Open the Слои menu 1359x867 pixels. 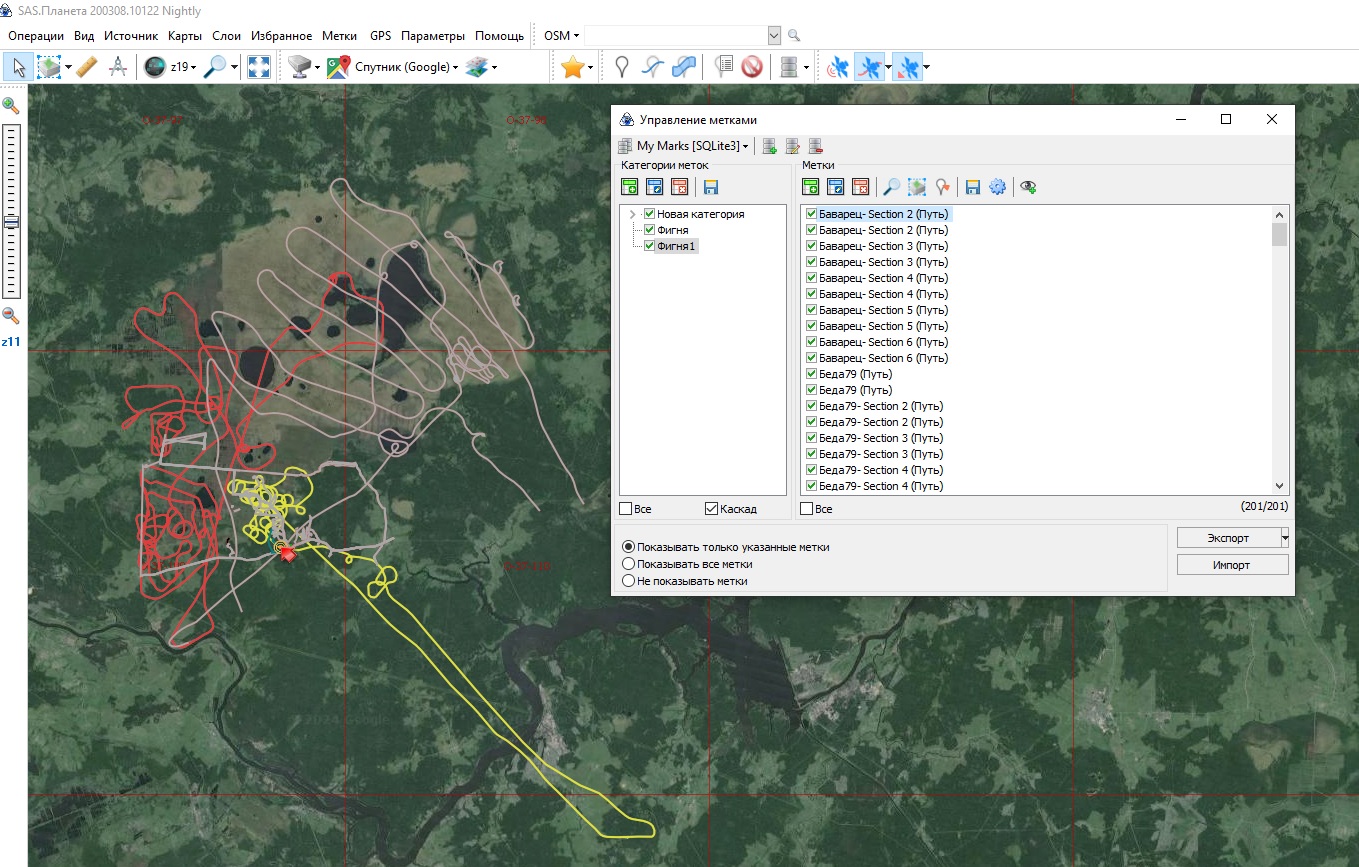[x=226, y=36]
